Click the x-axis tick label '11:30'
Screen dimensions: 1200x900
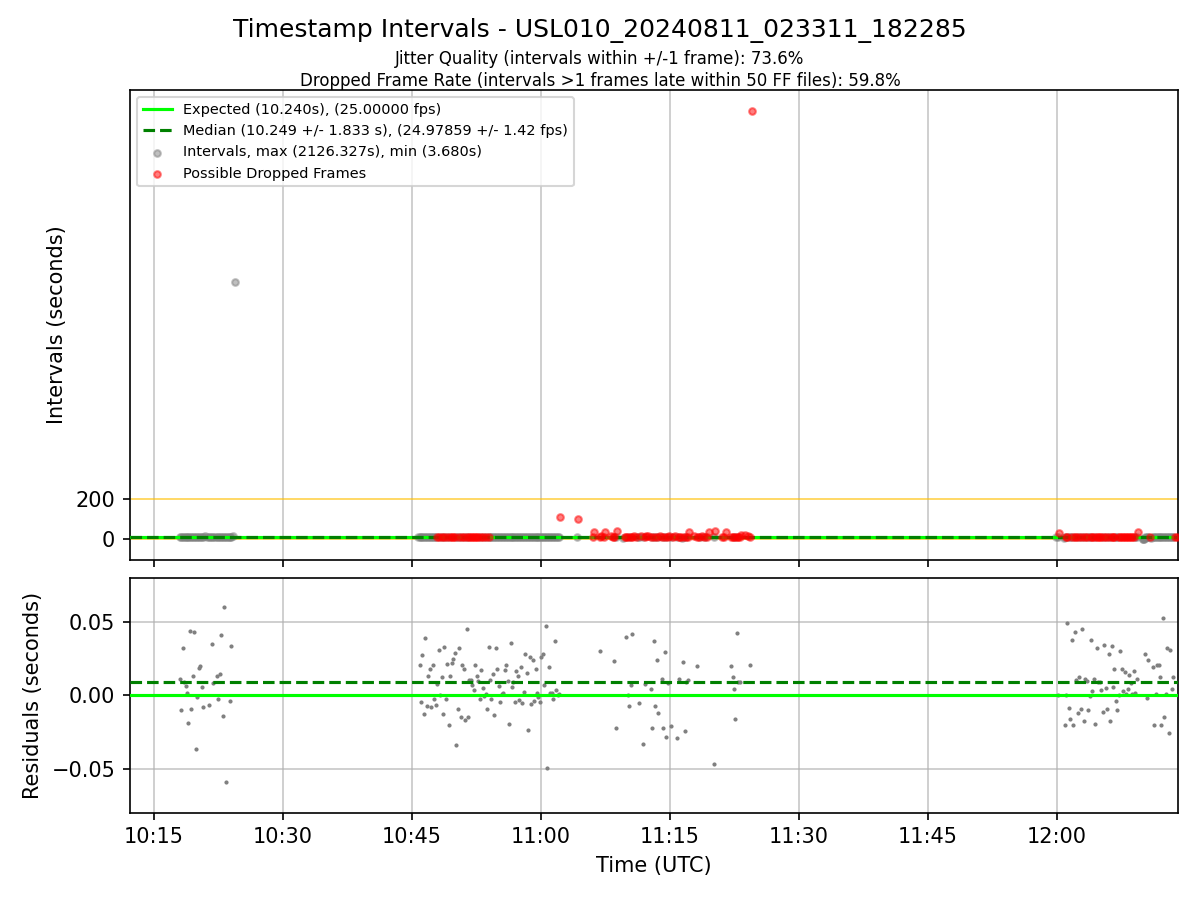[799, 834]
